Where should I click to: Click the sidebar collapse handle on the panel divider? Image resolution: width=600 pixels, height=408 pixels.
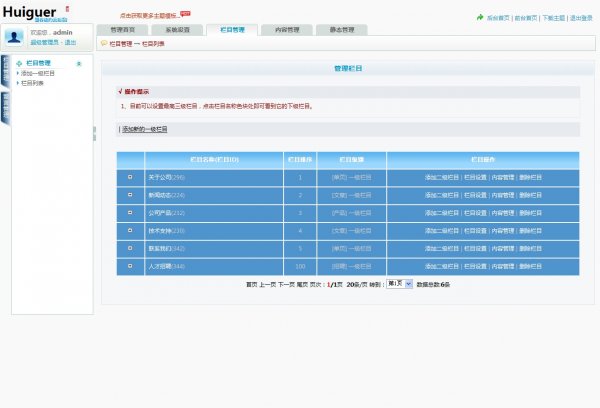(x=95, y=134)
